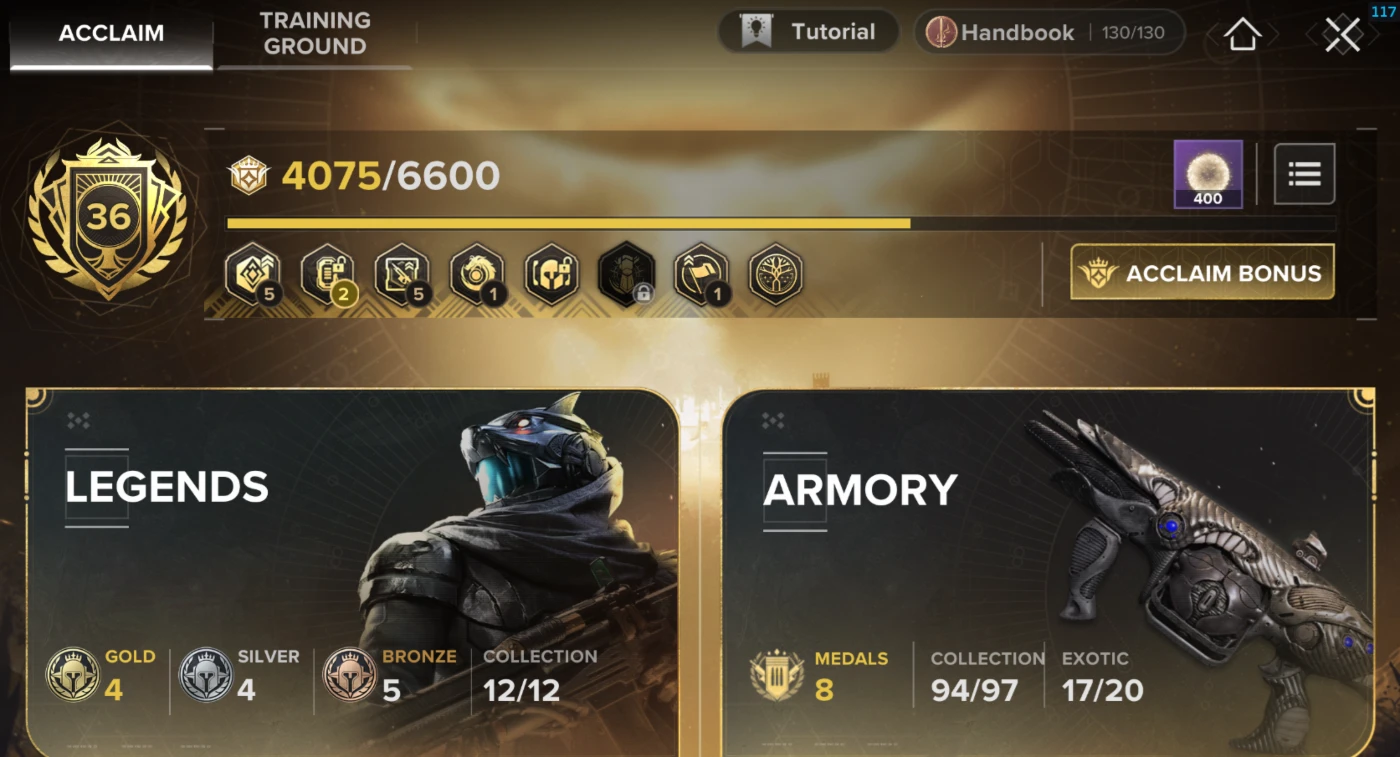Open the Tutorial button
Screen dimensions: 1400x757
809,32
